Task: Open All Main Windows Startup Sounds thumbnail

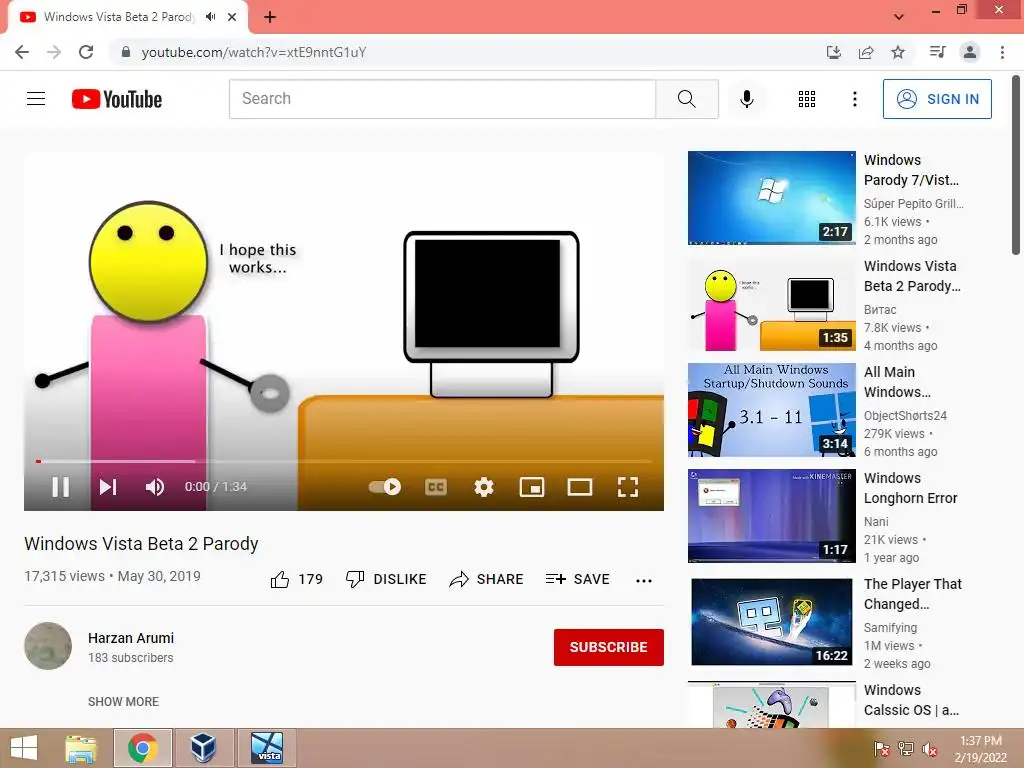Action: click(771, 410)
